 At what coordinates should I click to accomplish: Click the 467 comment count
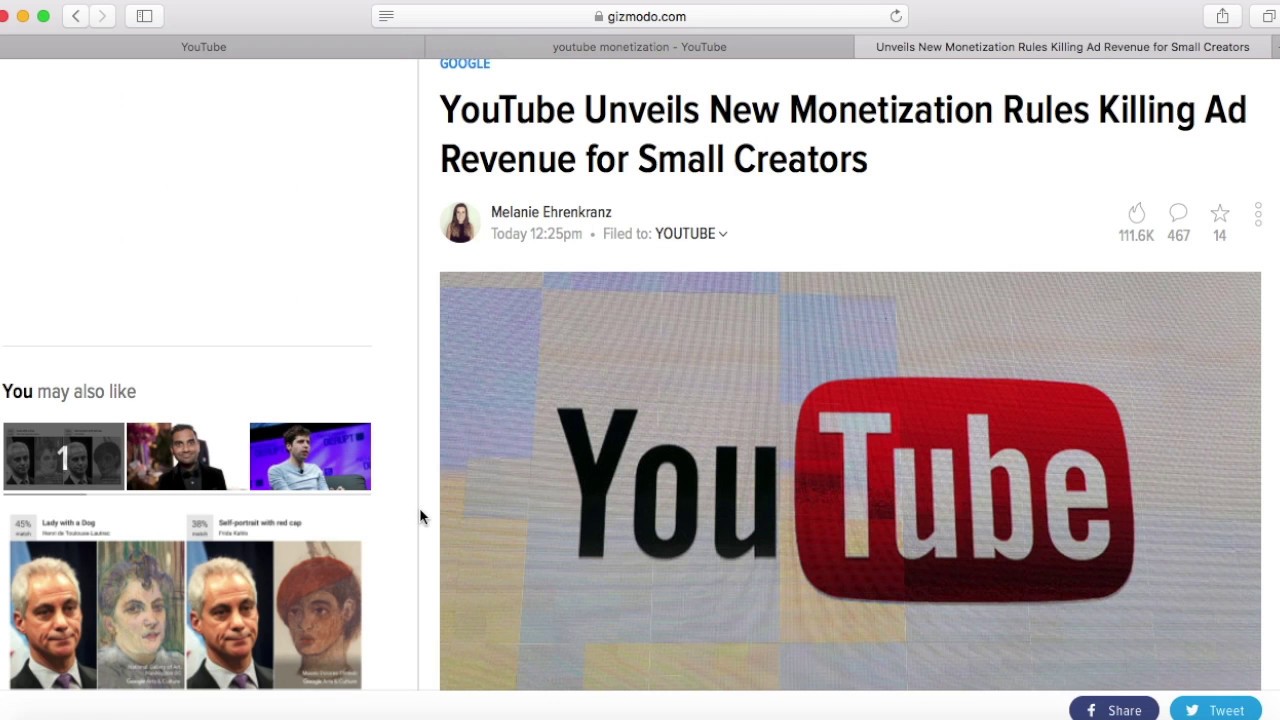[1178, 236]
